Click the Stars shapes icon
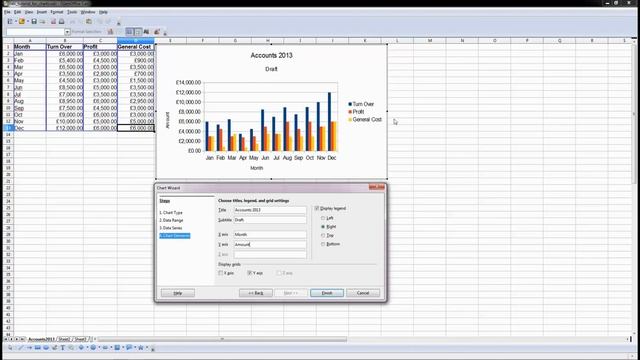Image resolution: width=640 pixels, height=360 pixels. point(141,348)
